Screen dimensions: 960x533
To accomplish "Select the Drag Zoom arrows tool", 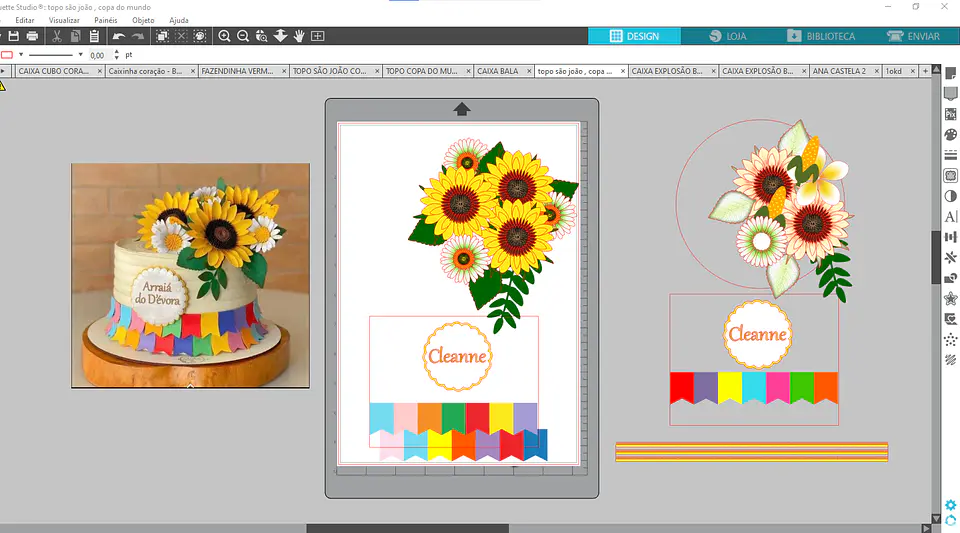I will coord(280,36).
